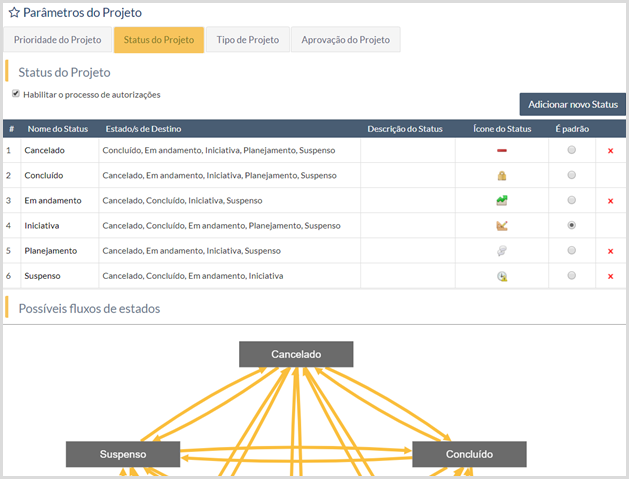The image size is (629, 479).
Task: Switch to the Prioridade do Projeto tab
Action: pyautogui.click(x=57, y=40)
